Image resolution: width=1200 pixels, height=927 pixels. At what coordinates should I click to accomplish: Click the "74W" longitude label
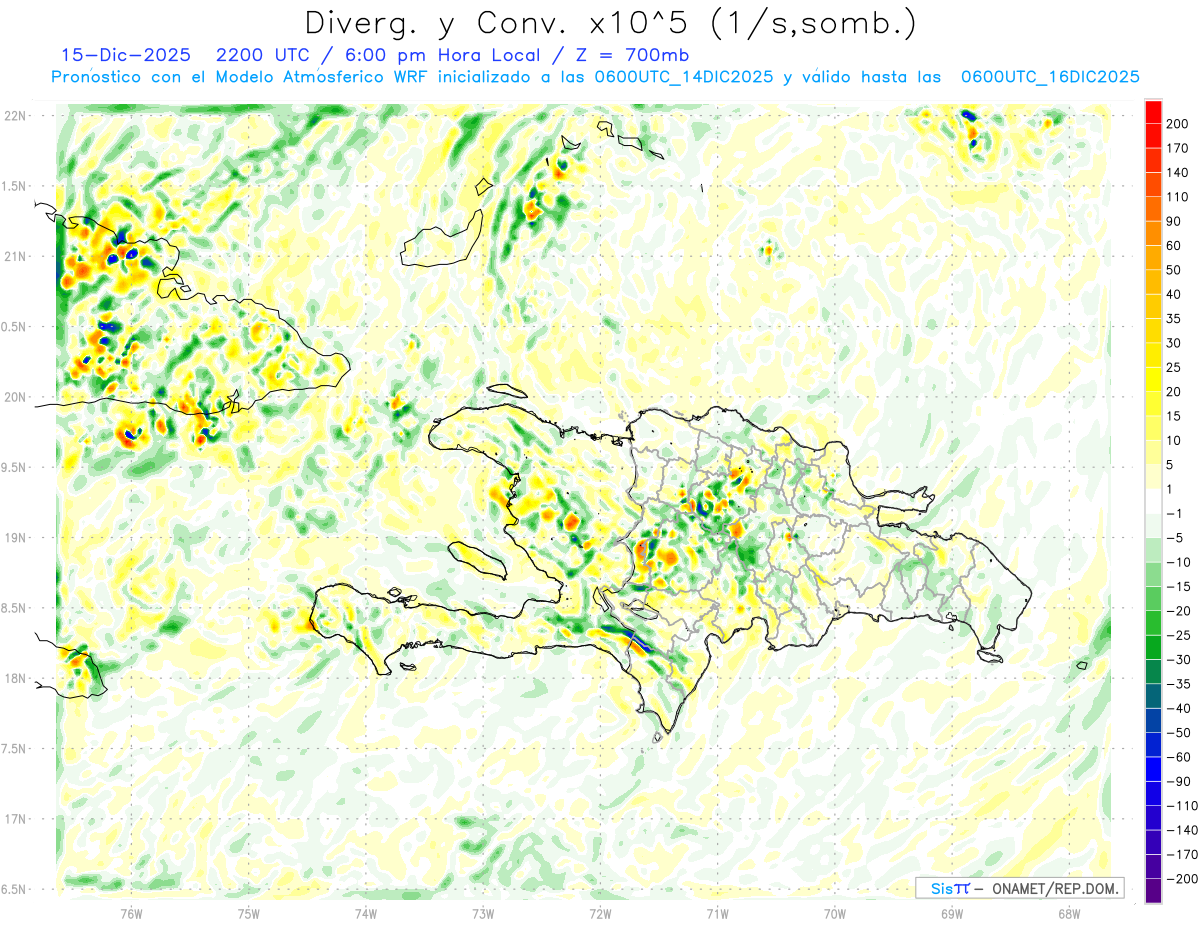click(x=366, y=912)
